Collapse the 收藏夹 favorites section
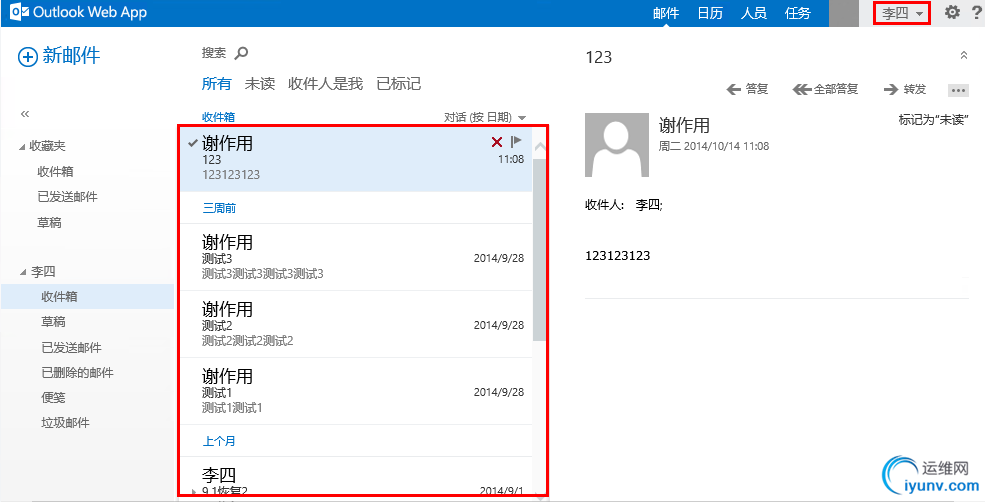This screenshot has width=985, height=502. point(23,146)
